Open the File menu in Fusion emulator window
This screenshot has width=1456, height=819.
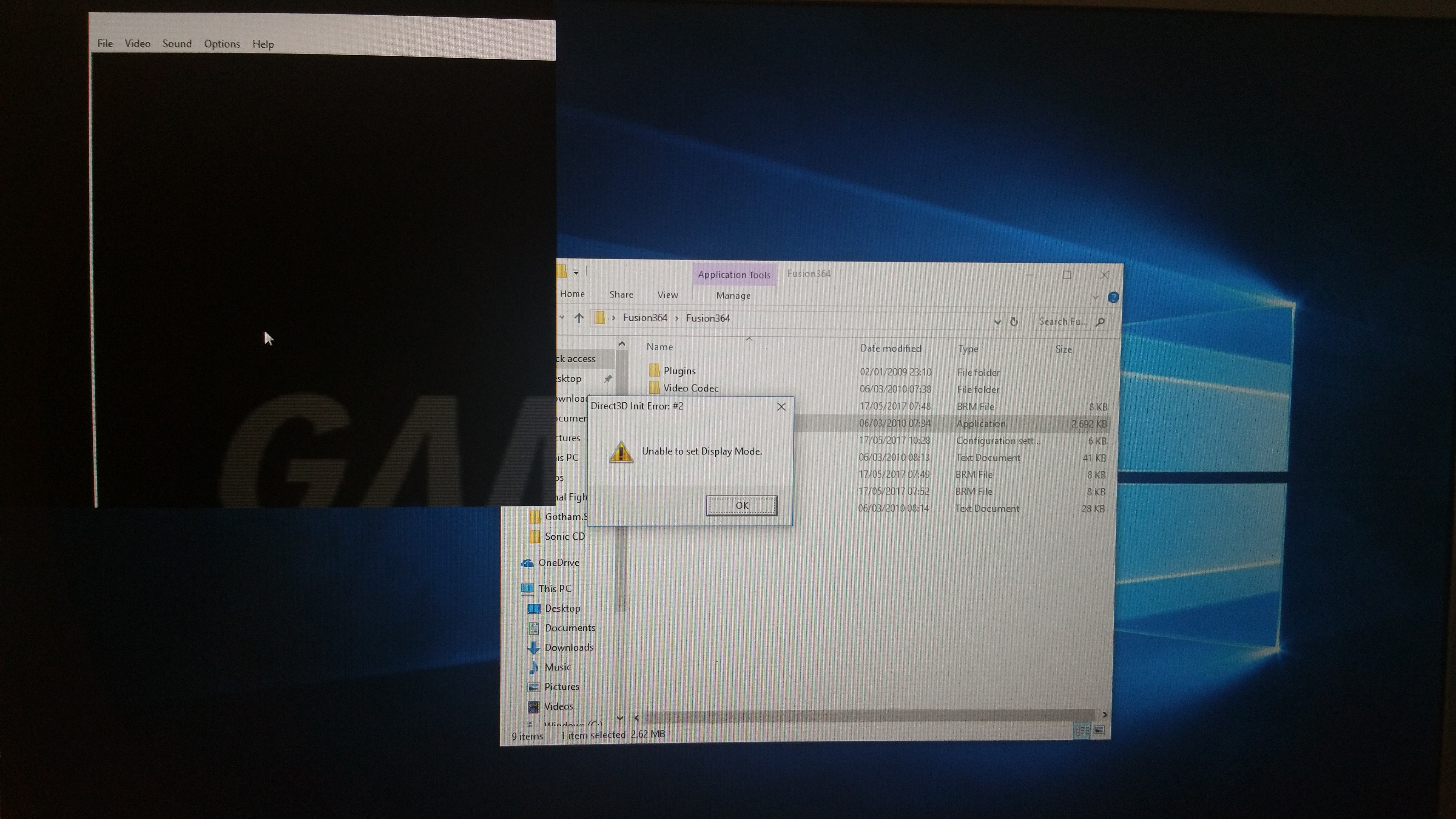tap(105, 44)
